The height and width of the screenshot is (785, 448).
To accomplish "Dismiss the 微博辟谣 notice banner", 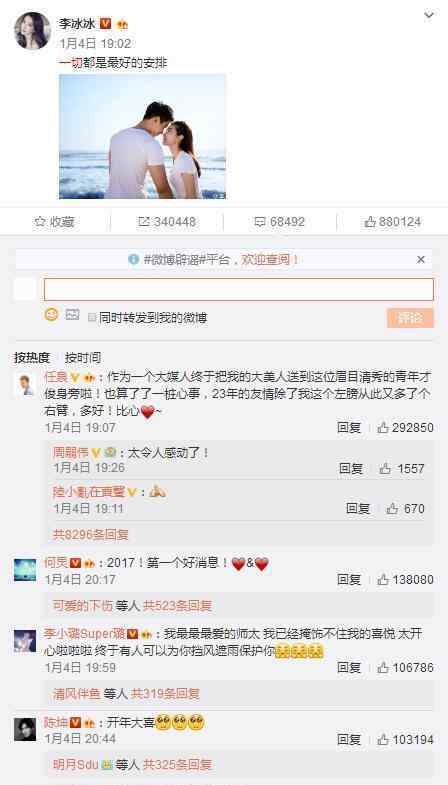I will (x=421, y=259).
